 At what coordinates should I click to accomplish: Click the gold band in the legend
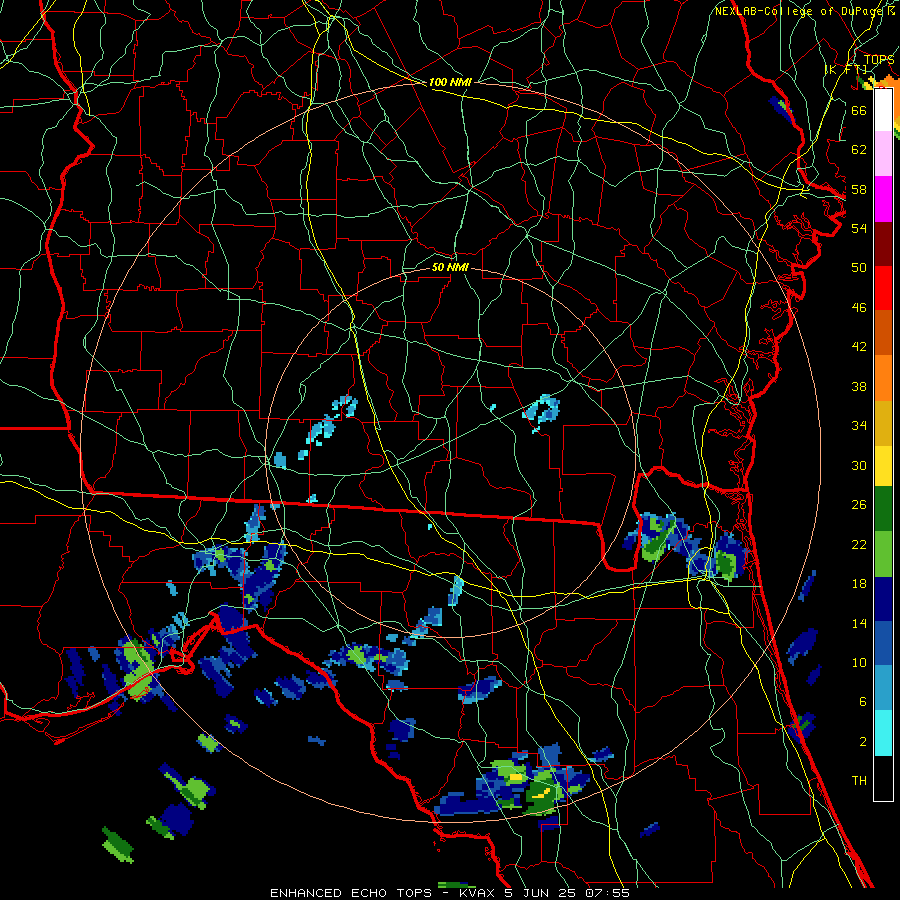point(883,423)
